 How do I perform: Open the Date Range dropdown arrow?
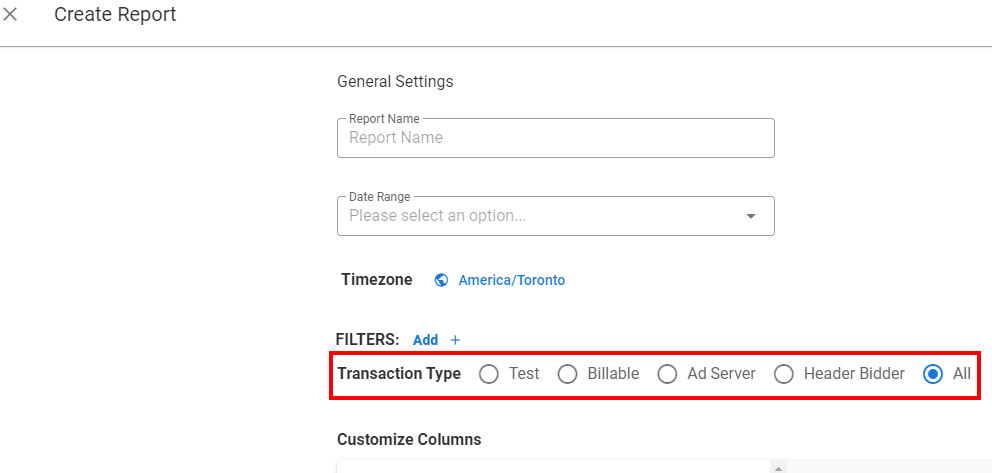751,216
